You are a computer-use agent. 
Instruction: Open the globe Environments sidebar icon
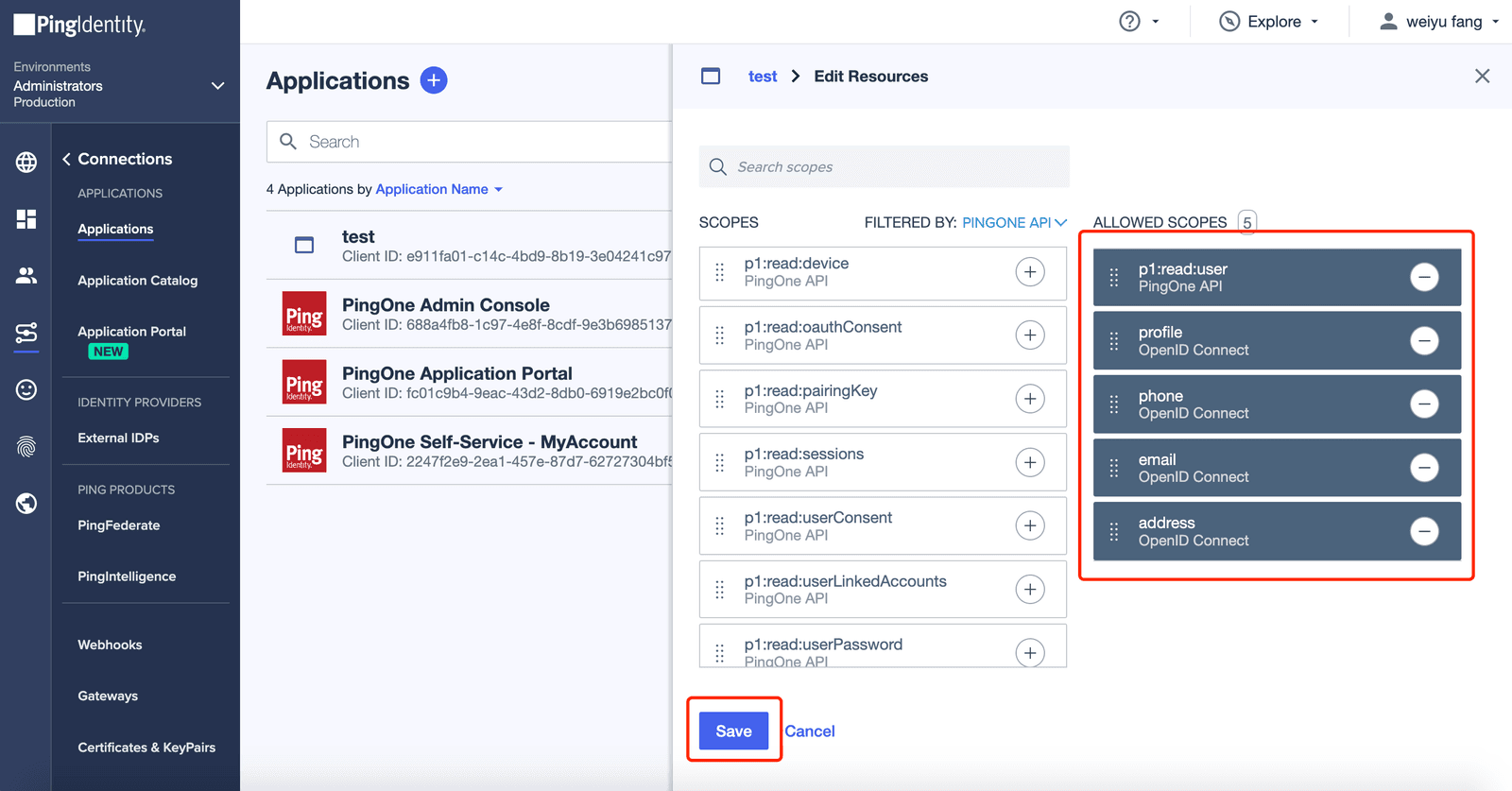pyautogui.click(x=26, y=163)
